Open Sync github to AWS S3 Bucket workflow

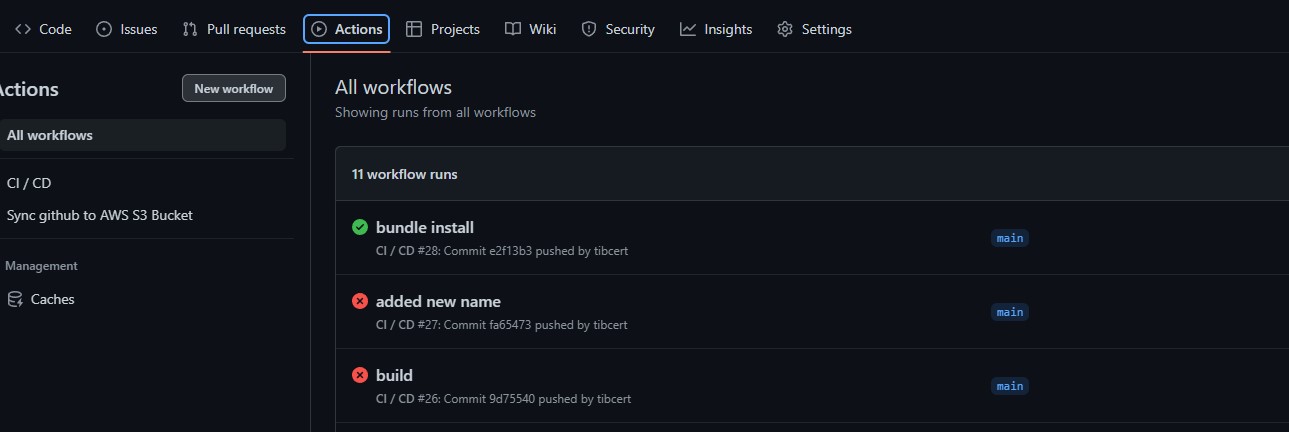pyautogui.click(x=100, y=215)
